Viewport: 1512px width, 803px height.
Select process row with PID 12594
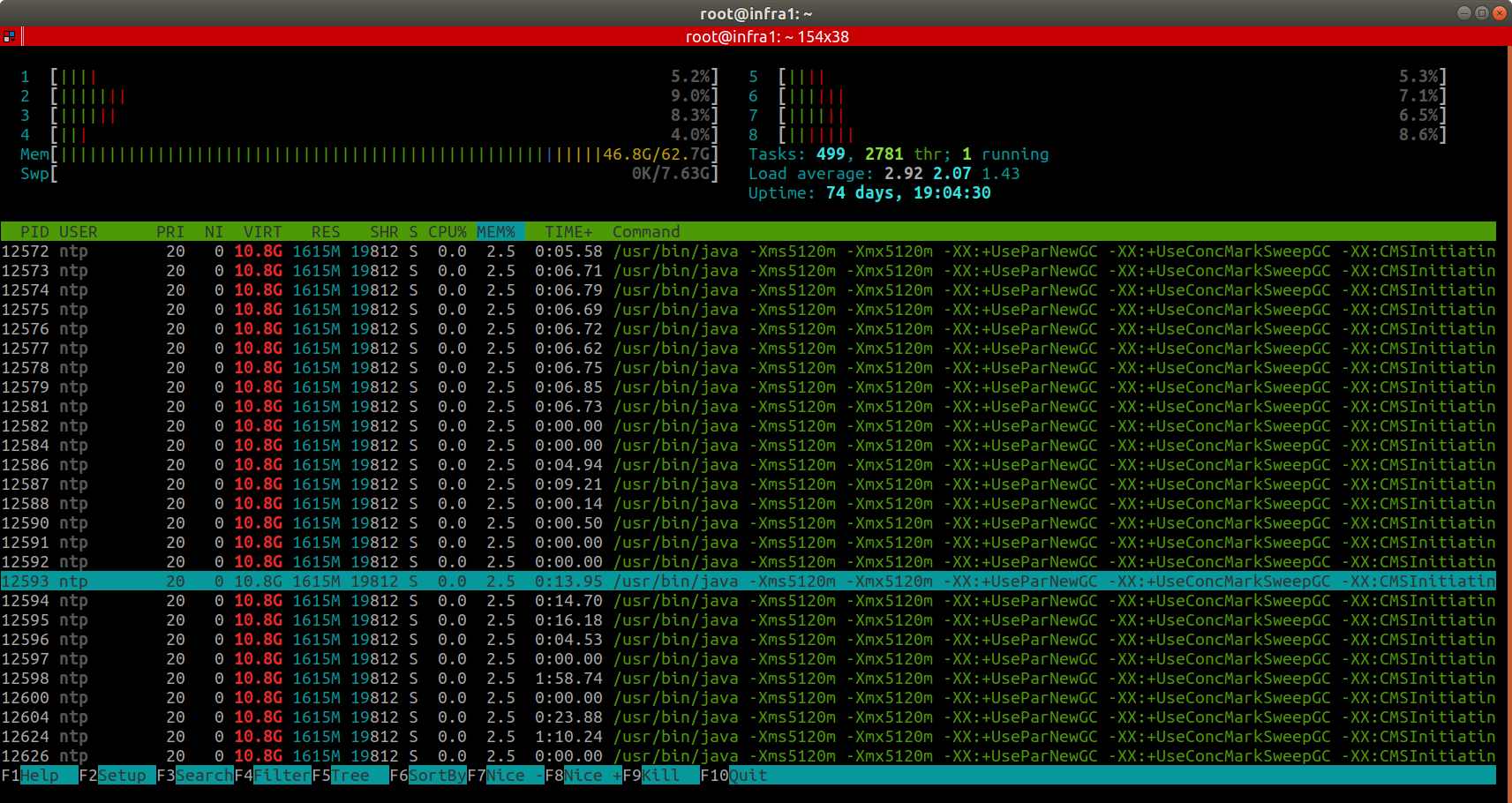coord(748,601)
